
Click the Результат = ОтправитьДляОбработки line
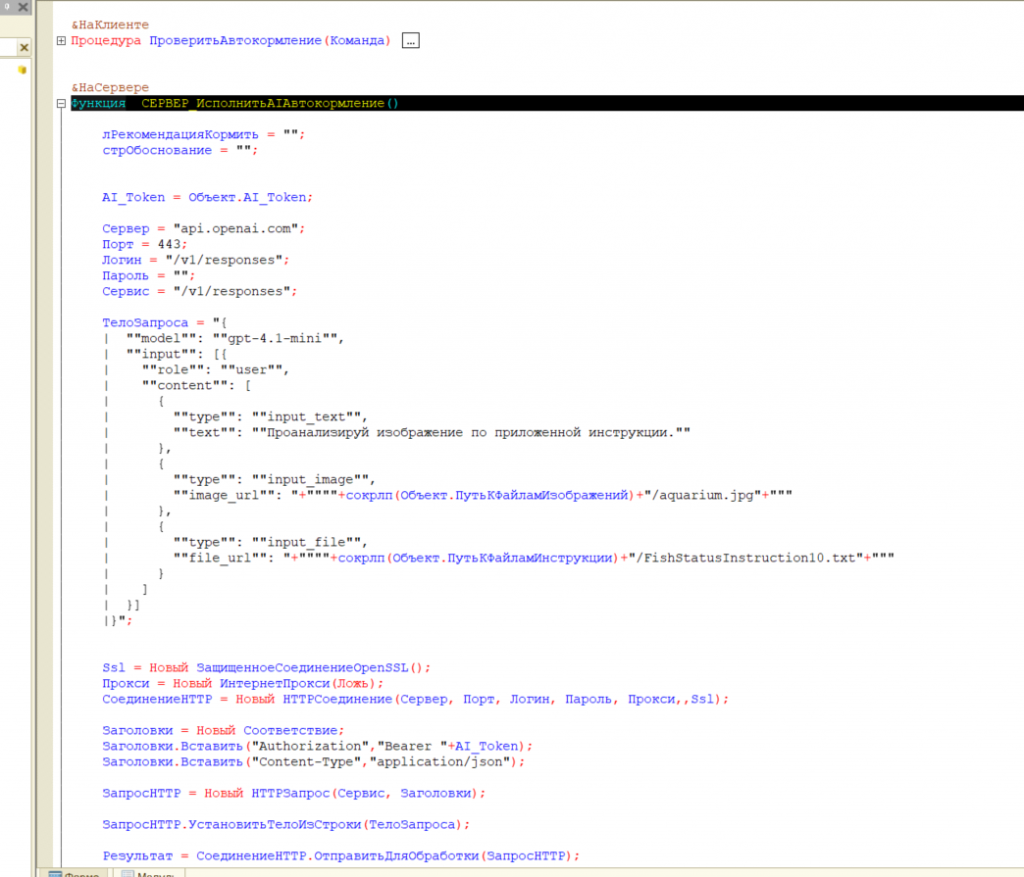(x=341, y=855)
